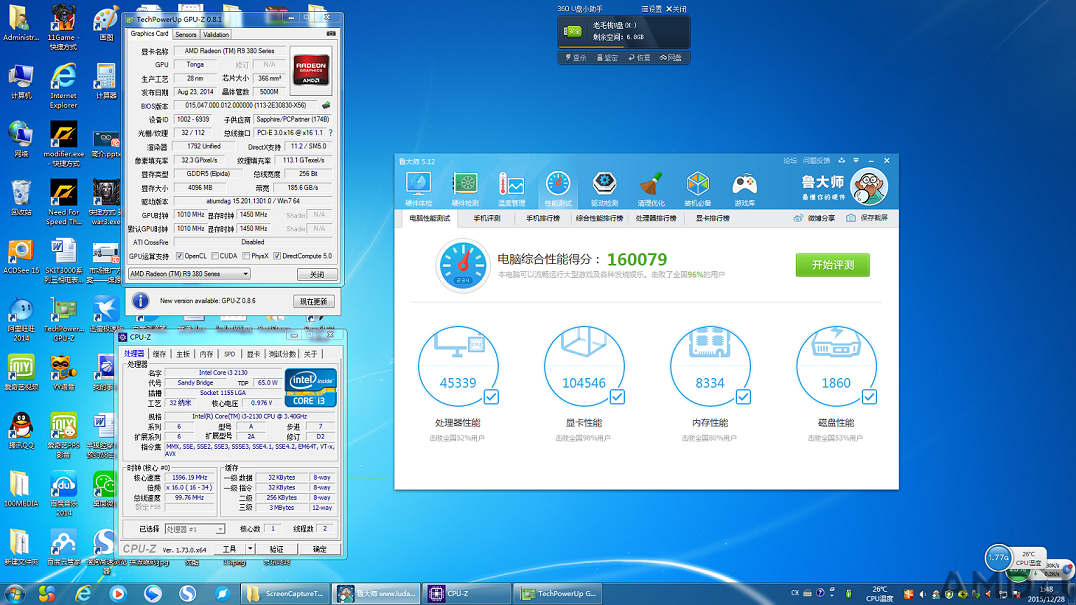Open the 装机必备 cube icon
1076x605 pixels.
pyautogui.click(x=698, y=189)
